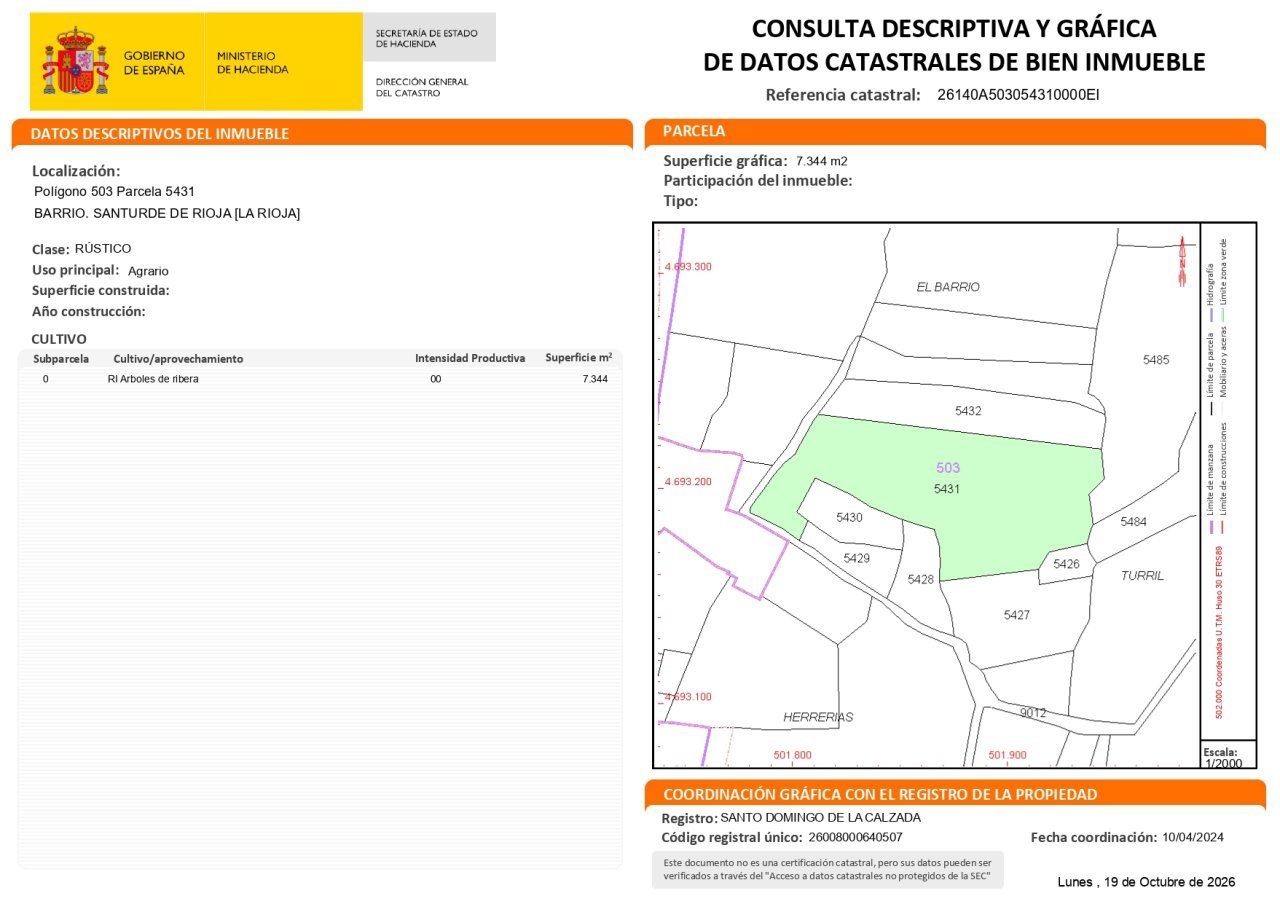Click the green highlighted parcel 5431 on the map
This screenshot has width=1280, height=904.
point(946,489)
